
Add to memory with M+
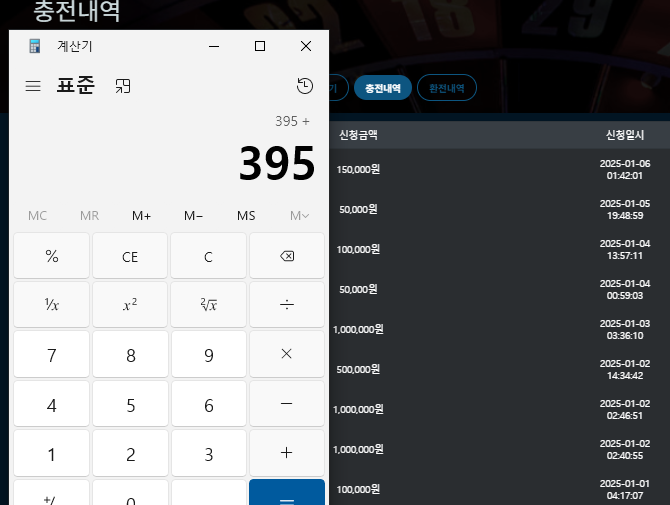click(141, 216)
